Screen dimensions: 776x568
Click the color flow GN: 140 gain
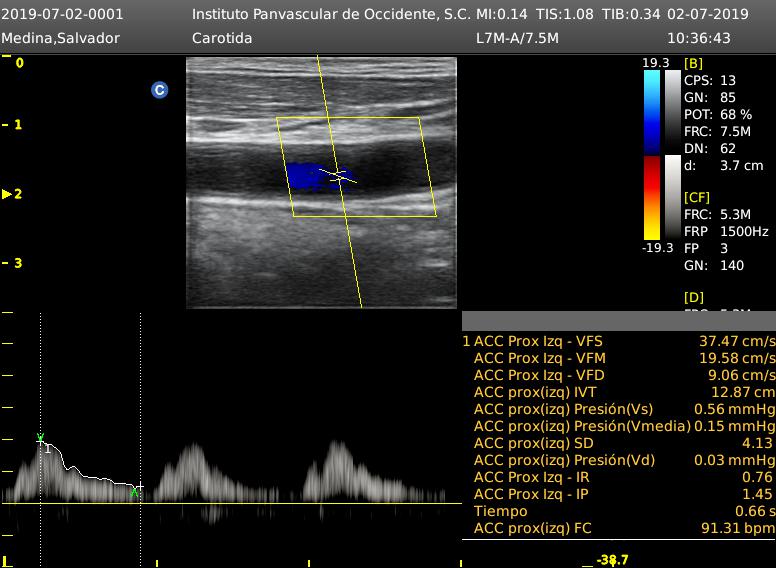(714, 265)
